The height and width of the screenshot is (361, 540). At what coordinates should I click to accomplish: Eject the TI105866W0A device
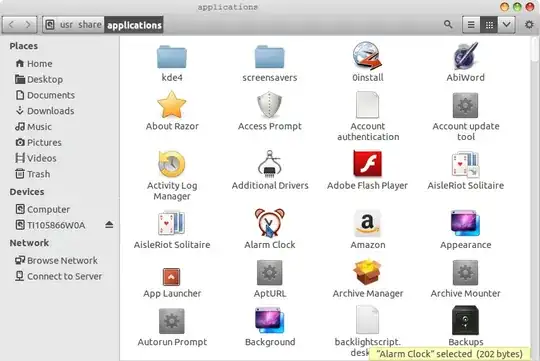point(109,225)
